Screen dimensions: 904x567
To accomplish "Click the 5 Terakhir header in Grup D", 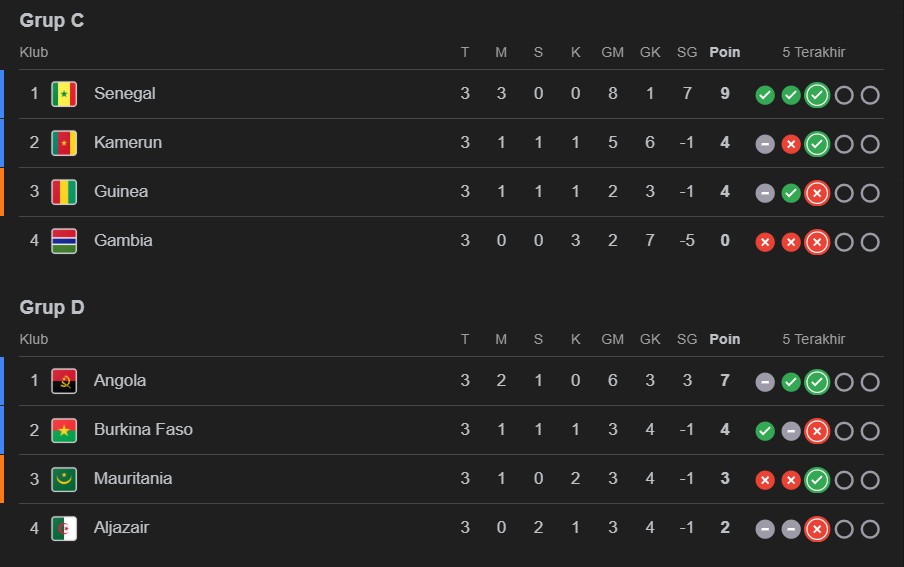I will point(813,339).
